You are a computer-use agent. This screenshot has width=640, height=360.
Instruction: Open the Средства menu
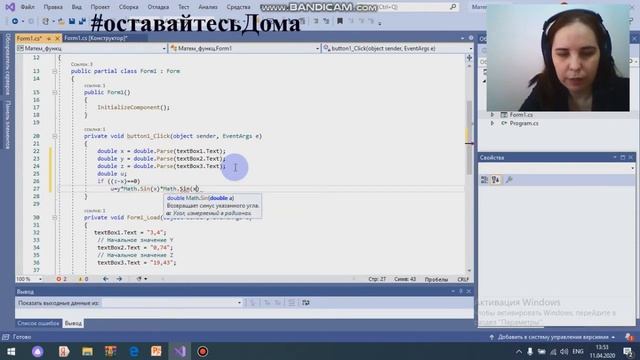point(238,7)
